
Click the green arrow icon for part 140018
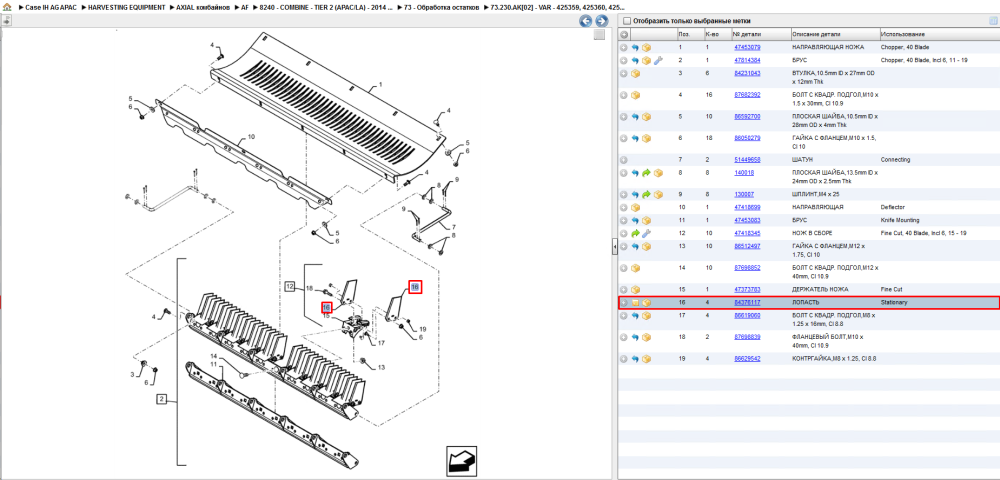646,173
